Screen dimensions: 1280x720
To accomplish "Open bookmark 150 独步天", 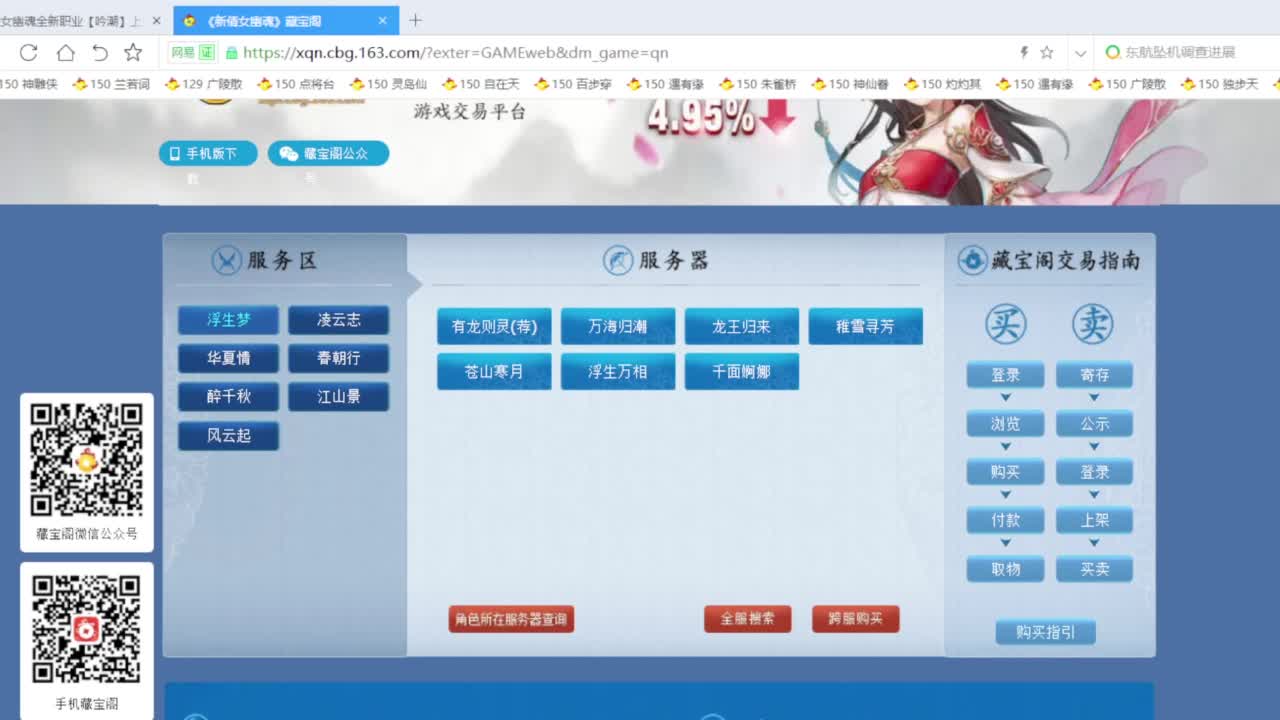I will (x=1220, y=84).
